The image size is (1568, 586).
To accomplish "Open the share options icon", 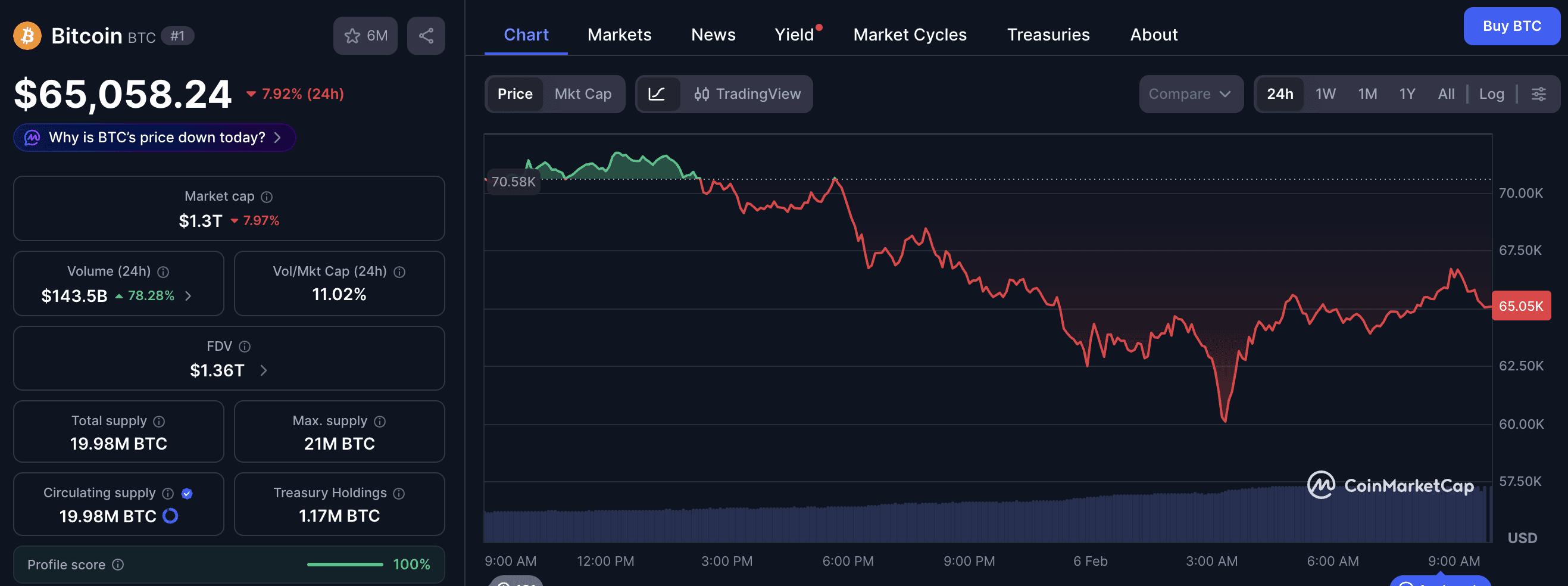I will [426, 35].
